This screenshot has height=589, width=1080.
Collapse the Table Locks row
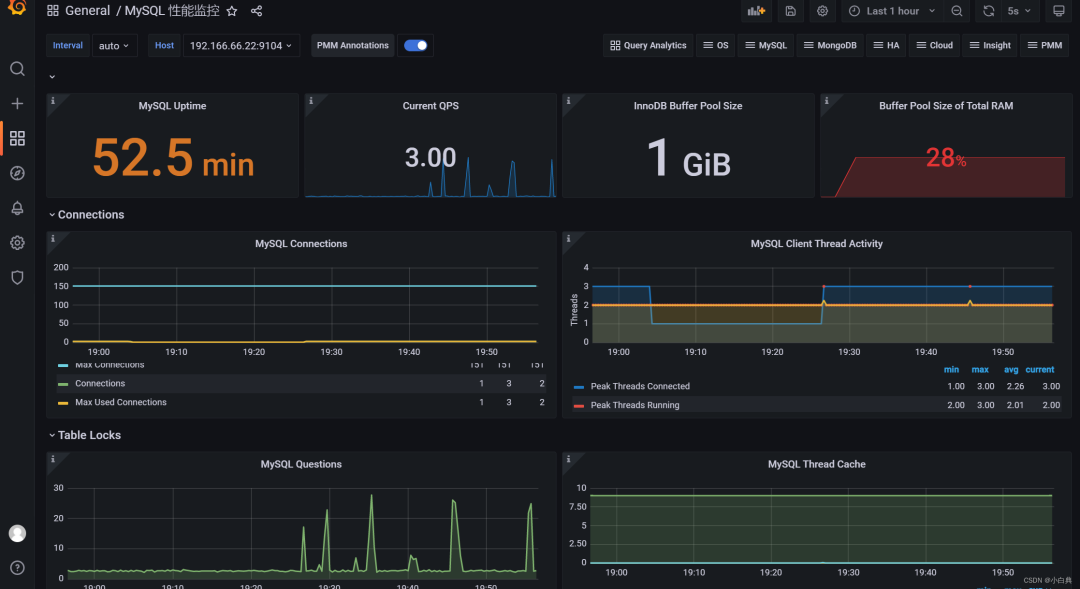(x=85, y=435)
